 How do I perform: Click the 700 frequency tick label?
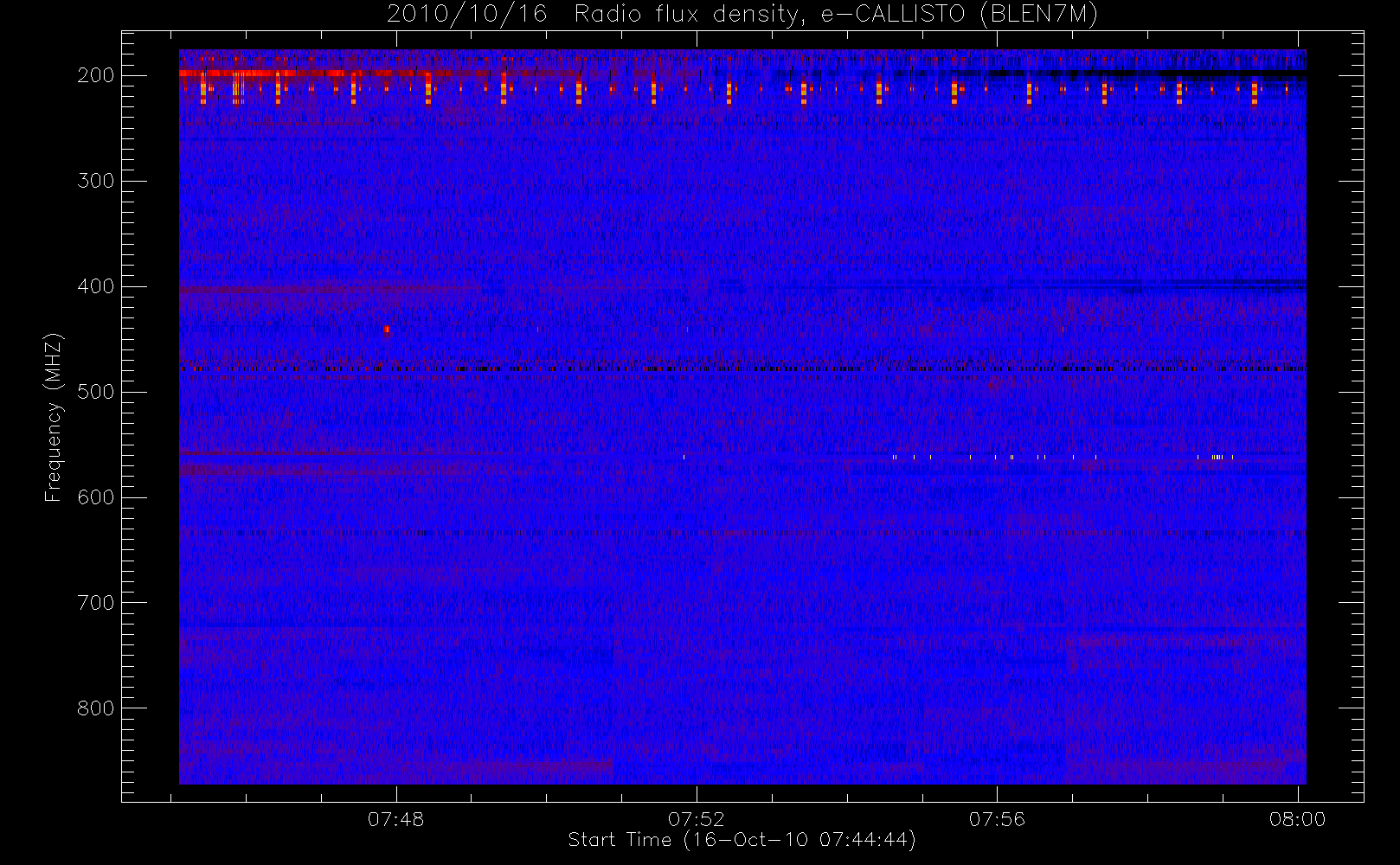coord(96,603)
